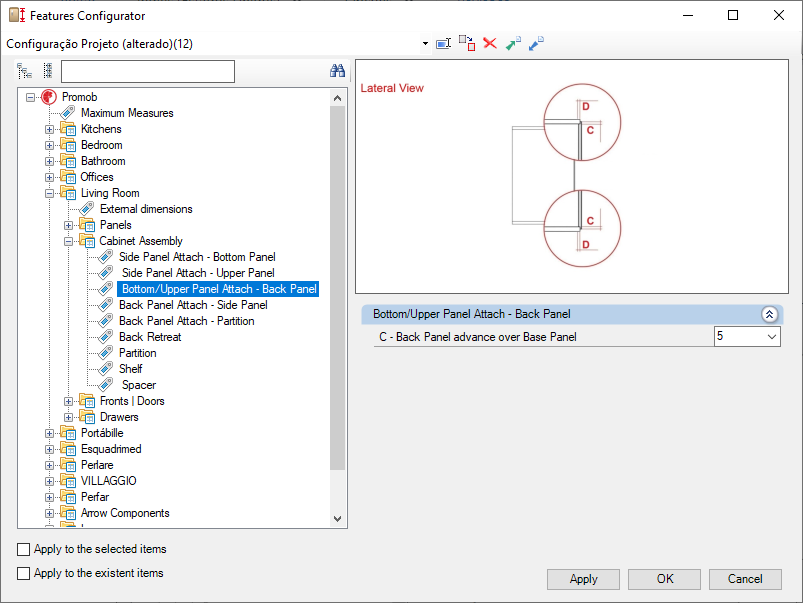Expand the Panels tree node
The width and height of the screenshot is (803, 603).
click(x=69, y=225)
